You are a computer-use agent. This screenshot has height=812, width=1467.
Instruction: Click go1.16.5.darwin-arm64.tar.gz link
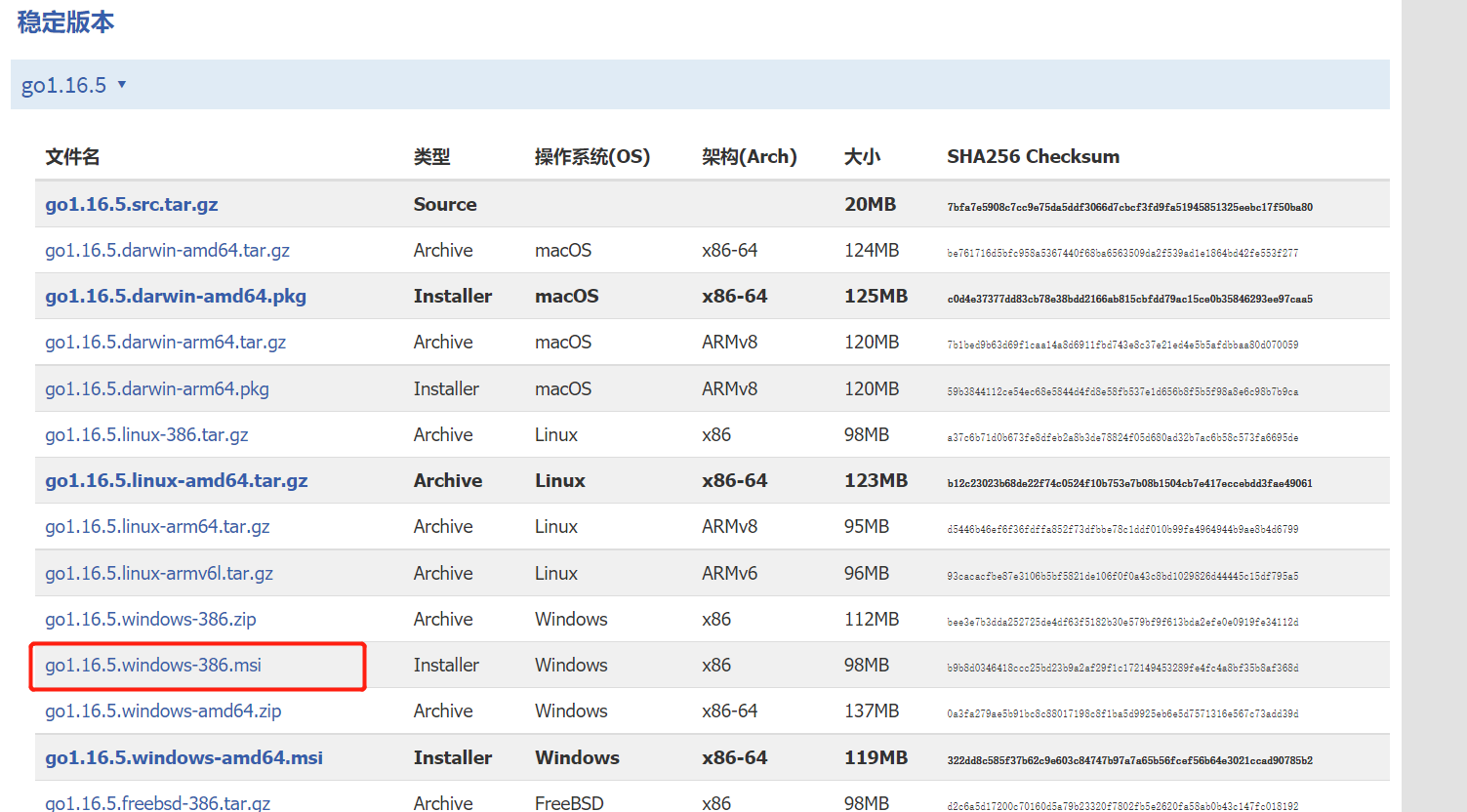coord(165,342)
